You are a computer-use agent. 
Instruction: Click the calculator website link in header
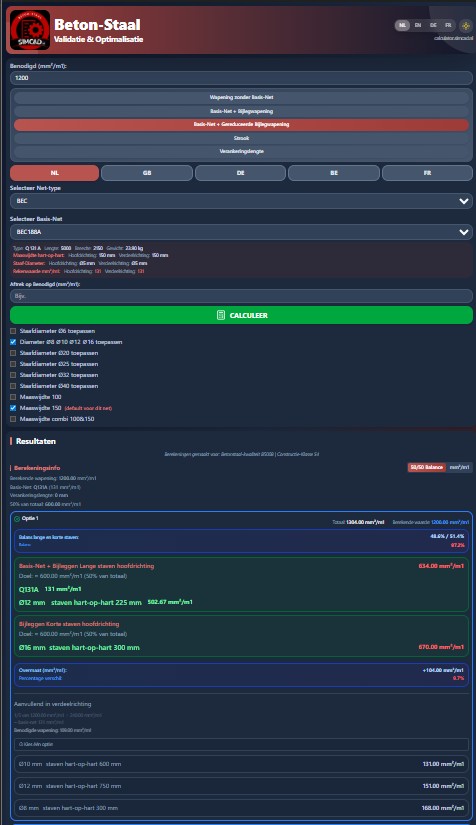click(x=453, y=38)
